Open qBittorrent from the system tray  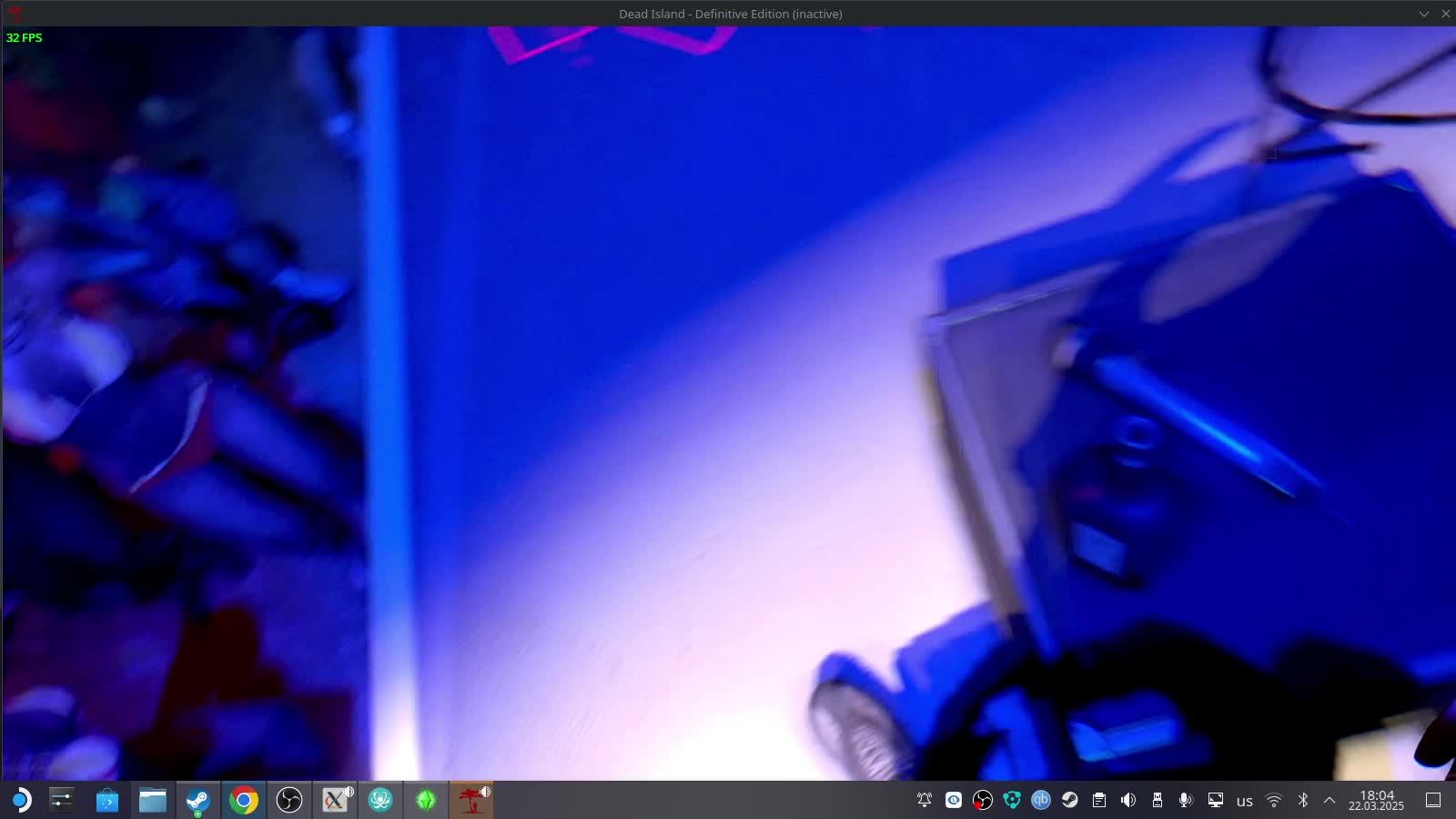click(x=1041, y=801)
